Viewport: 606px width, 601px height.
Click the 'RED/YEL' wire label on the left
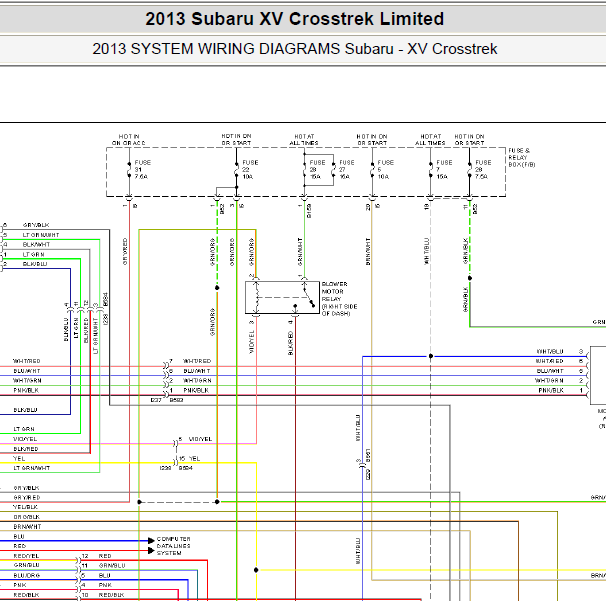pyautogui.click(x=26, y=556)
